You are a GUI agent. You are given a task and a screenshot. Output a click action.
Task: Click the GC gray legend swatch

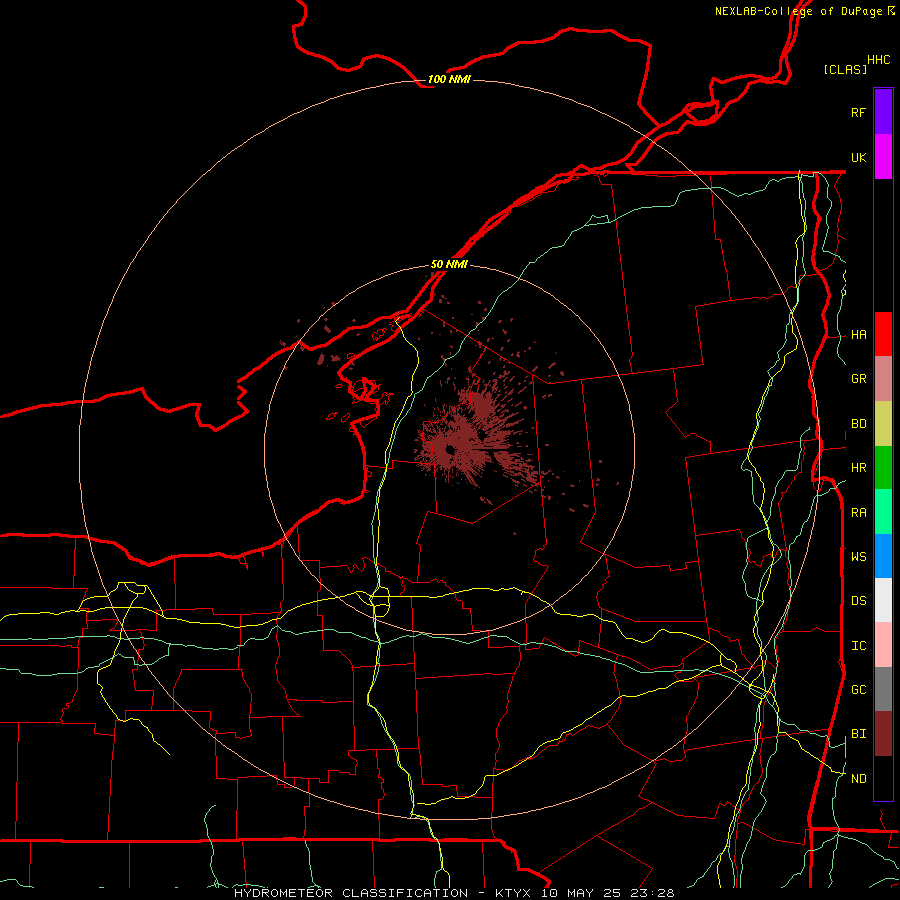click(883, 689)
